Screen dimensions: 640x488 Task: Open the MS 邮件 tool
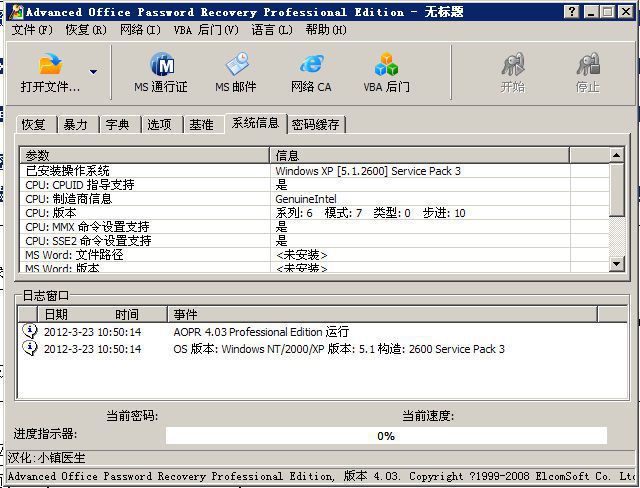pos(236,72)
